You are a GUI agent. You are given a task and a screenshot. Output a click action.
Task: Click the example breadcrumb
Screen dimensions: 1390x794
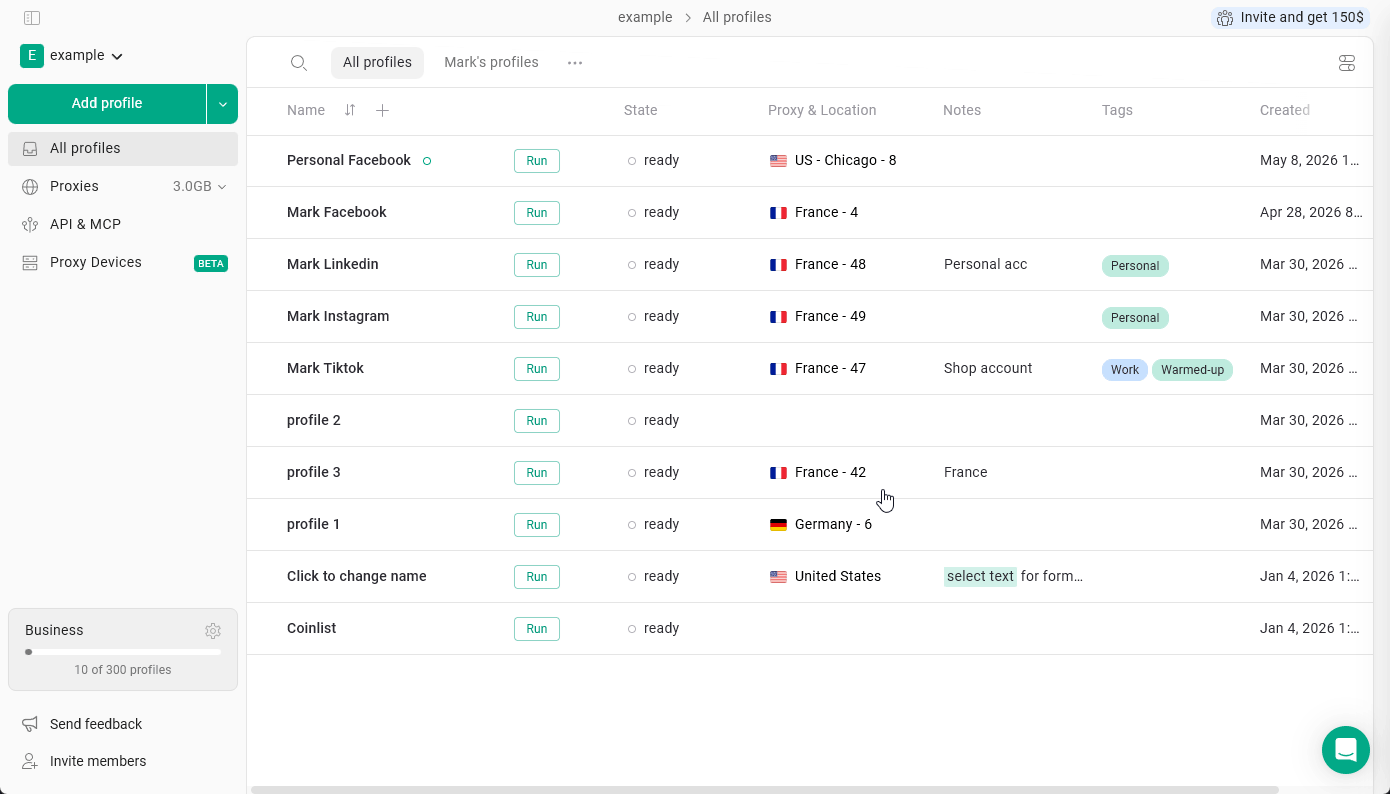point(645,17)
